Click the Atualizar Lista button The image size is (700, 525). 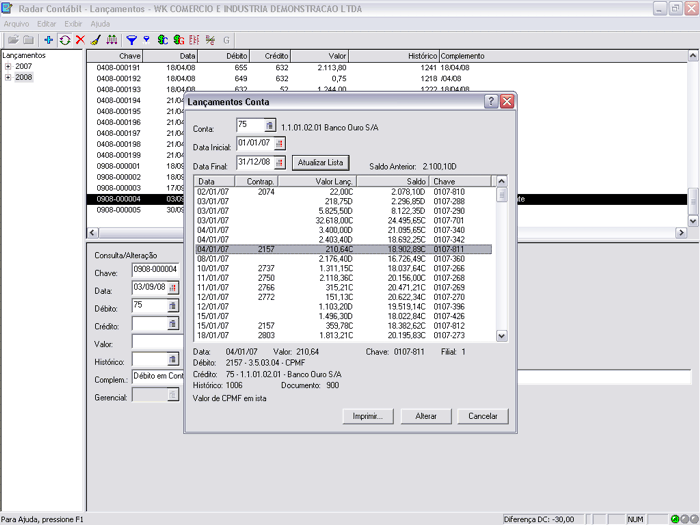(321, 162)
